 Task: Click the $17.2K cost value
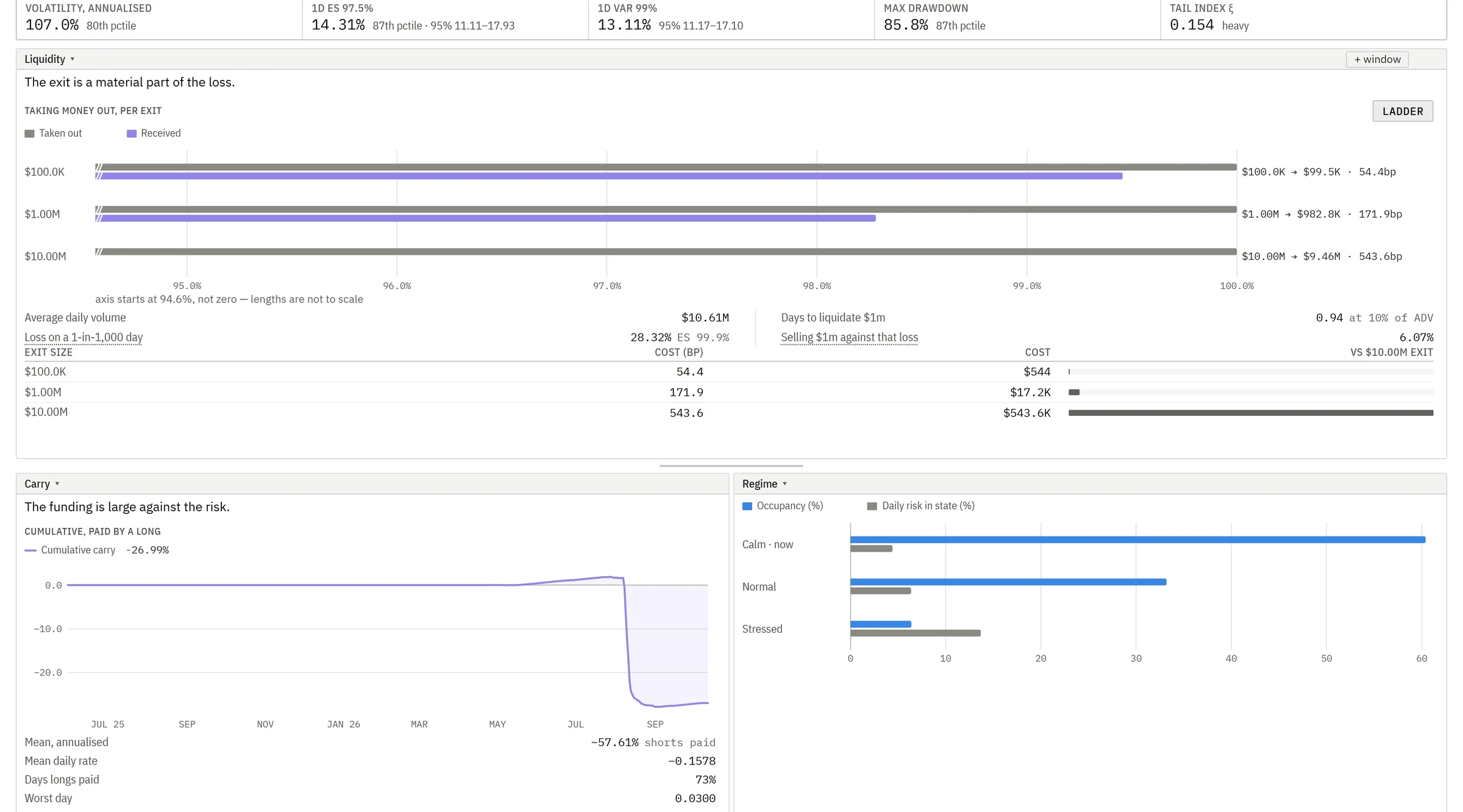(x=1030, y=393)
